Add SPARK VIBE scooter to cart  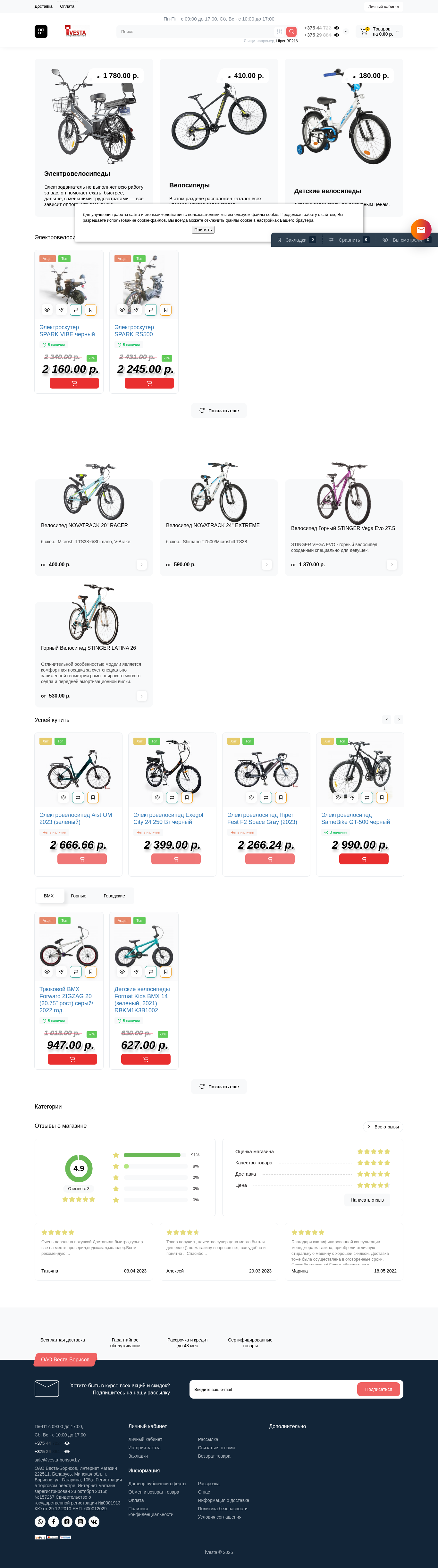pos(74,383)
